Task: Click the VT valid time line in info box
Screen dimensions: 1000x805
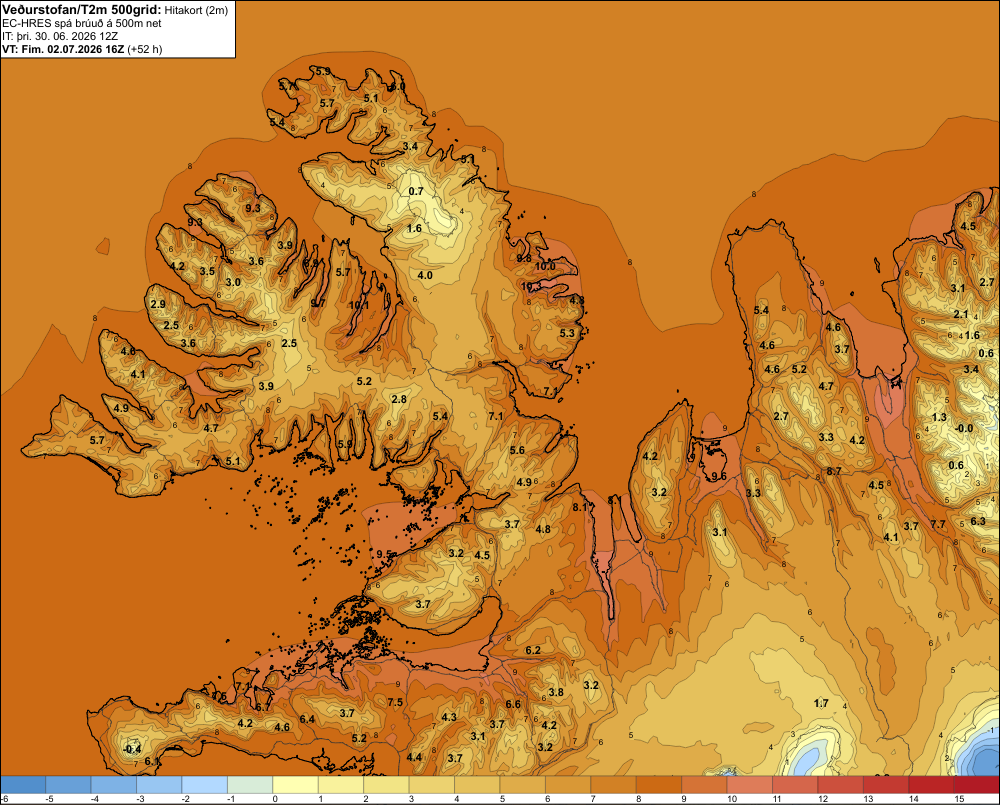Action: [82, 49]
